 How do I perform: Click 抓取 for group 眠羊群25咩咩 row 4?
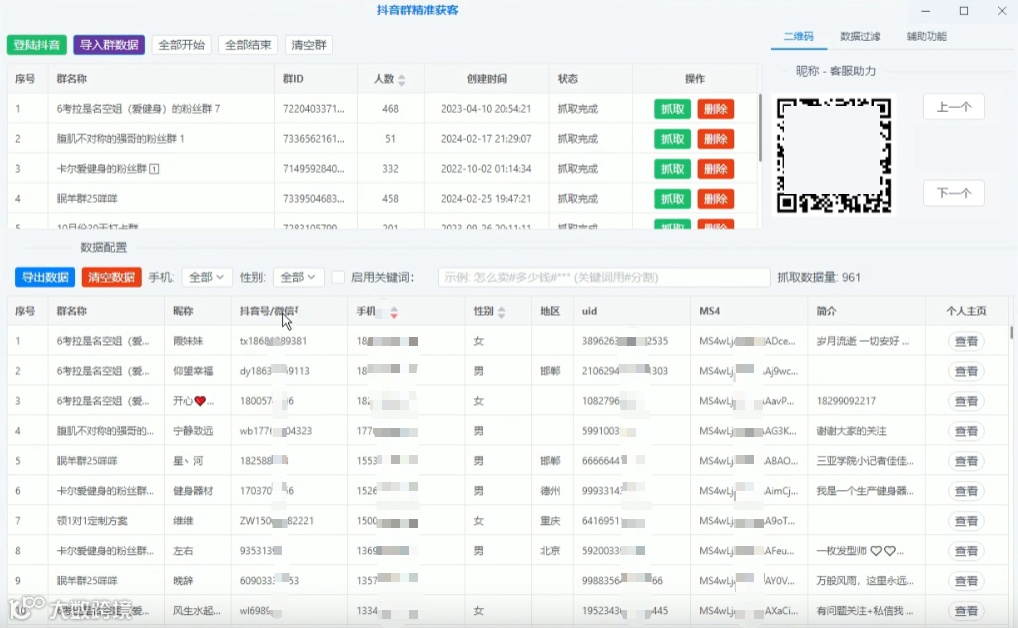coord(672,199)
